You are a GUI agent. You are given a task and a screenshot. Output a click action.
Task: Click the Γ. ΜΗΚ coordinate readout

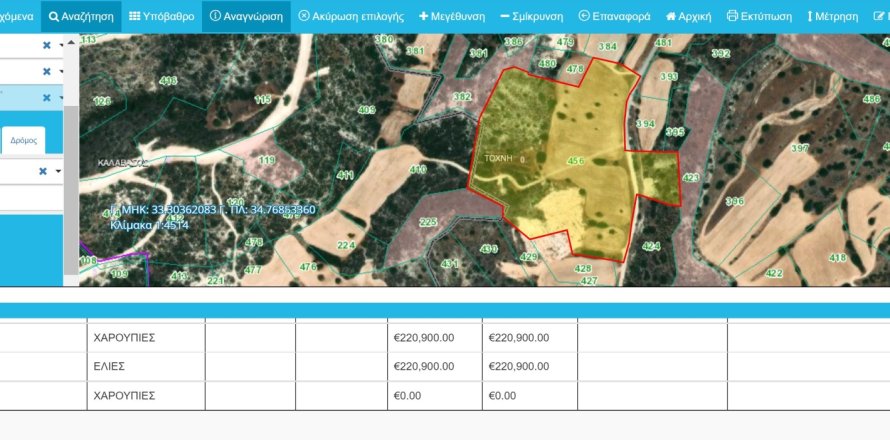pos(213,210)
